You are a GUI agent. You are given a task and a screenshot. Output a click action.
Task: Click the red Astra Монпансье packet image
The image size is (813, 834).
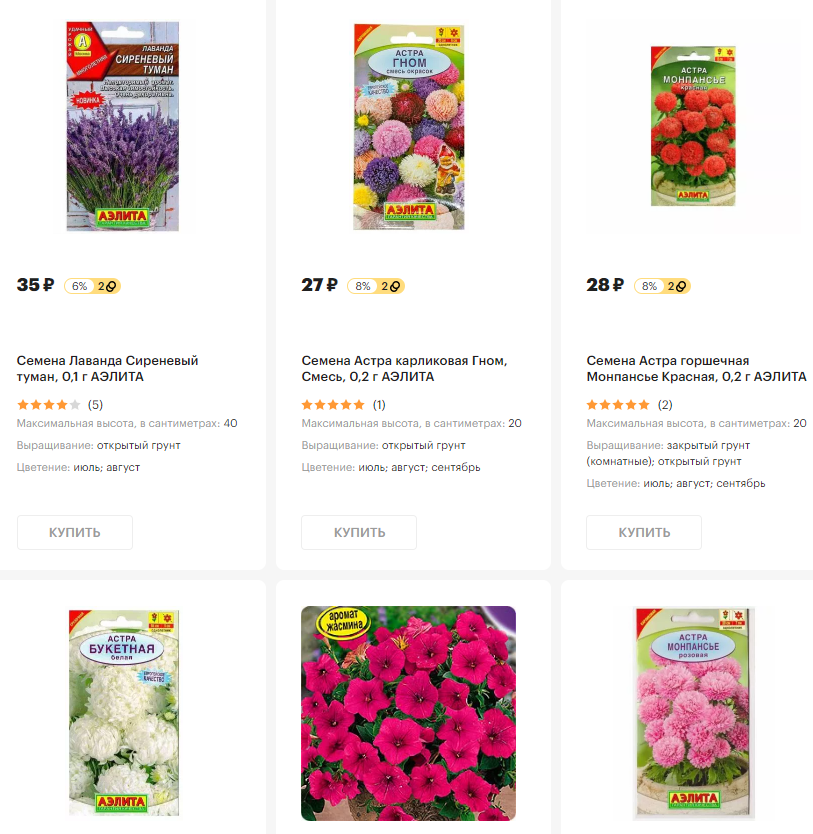click(x=693, y=126)
